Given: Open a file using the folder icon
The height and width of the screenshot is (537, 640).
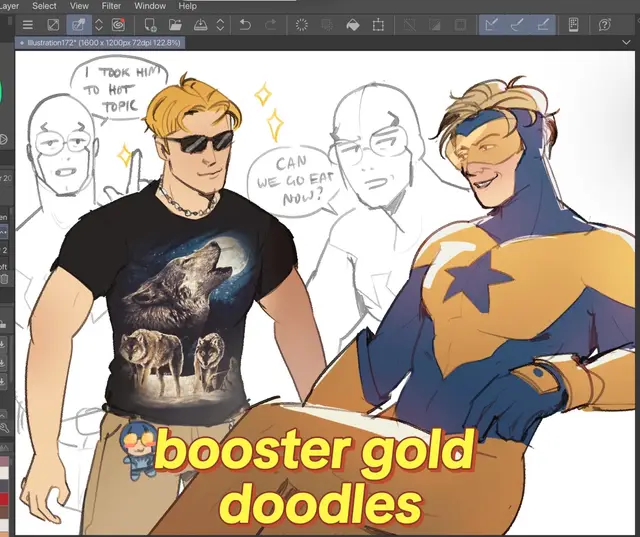Looking at the screenshot, I should (175, 25).
